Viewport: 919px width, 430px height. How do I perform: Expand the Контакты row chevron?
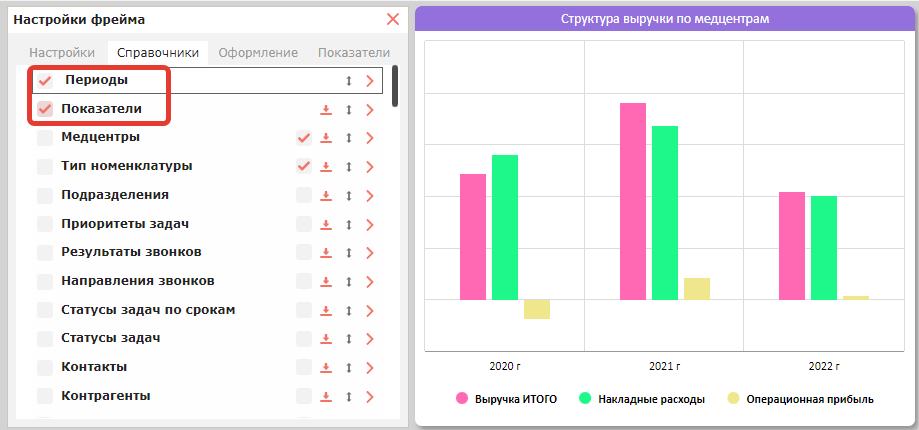point(369,368)
